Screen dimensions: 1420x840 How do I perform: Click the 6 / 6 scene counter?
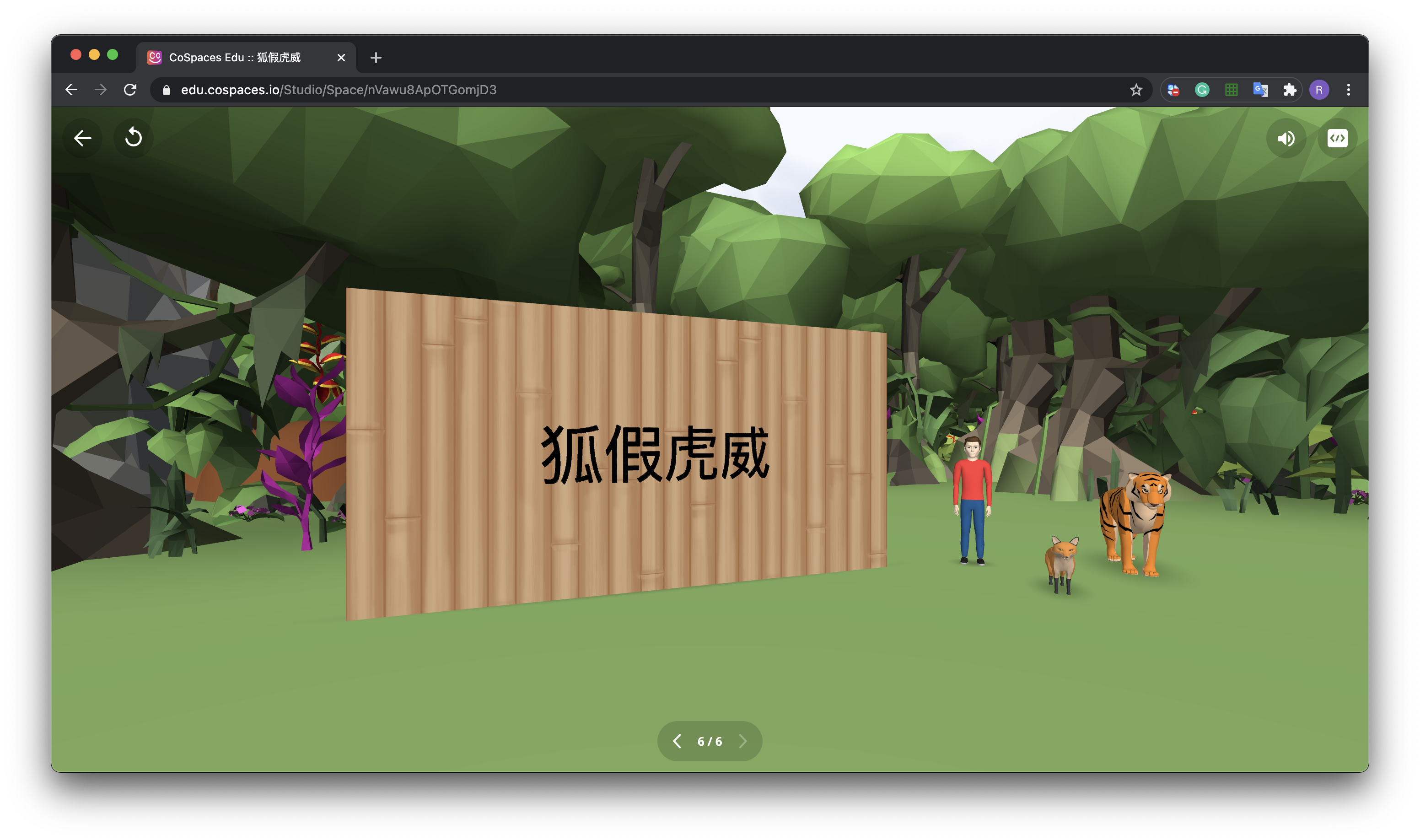710,742
